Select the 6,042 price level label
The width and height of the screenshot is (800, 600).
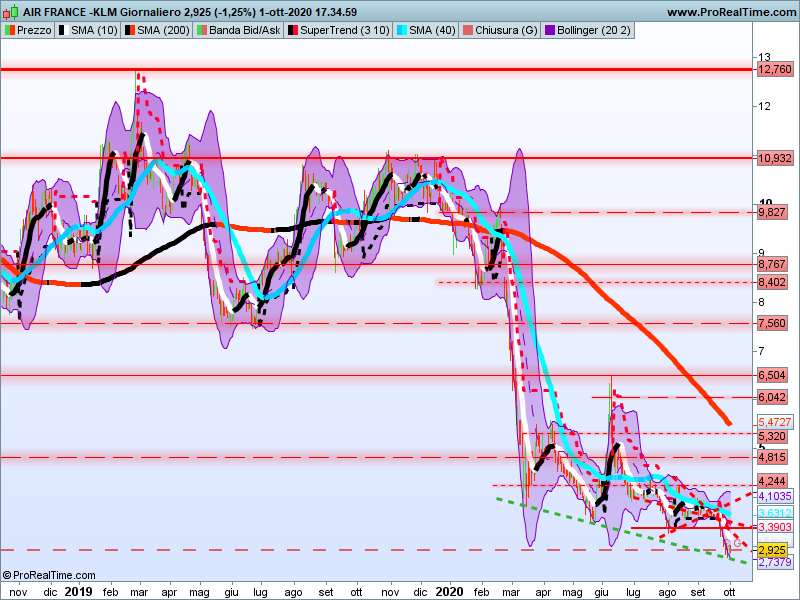pyautogui.click(x=771, y=397)
